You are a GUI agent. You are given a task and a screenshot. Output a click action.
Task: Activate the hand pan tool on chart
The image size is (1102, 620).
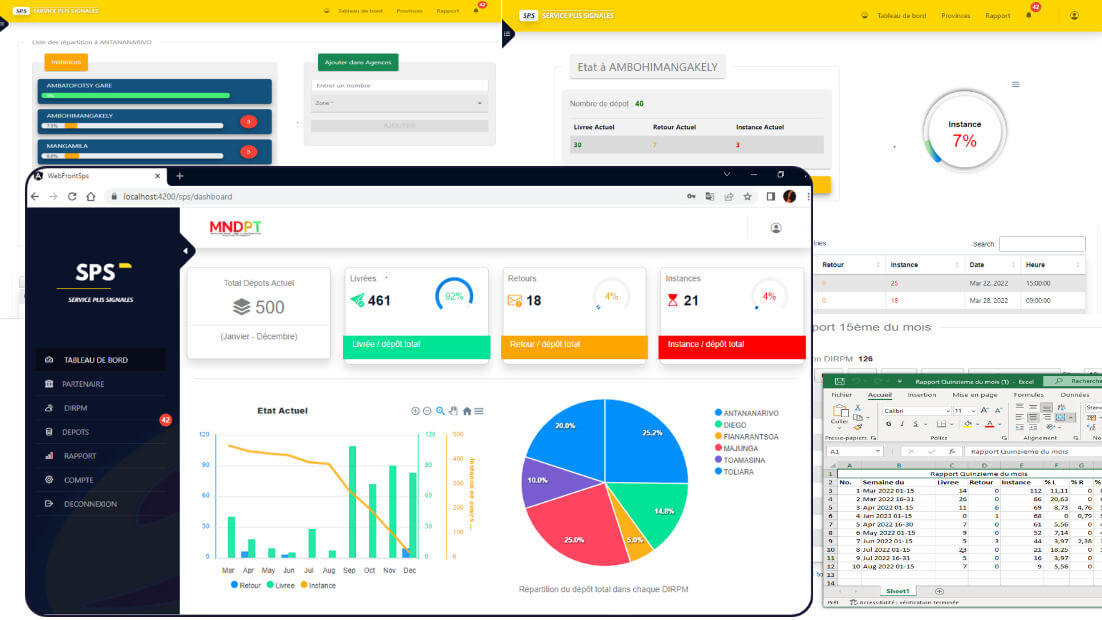tap(454, 411)
